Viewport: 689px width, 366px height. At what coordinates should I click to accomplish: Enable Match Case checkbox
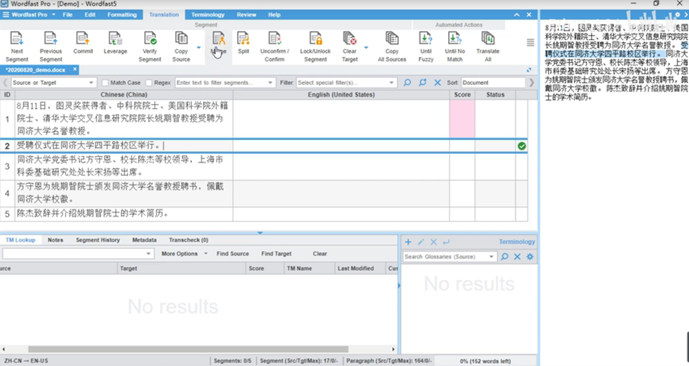coord(105,83)
